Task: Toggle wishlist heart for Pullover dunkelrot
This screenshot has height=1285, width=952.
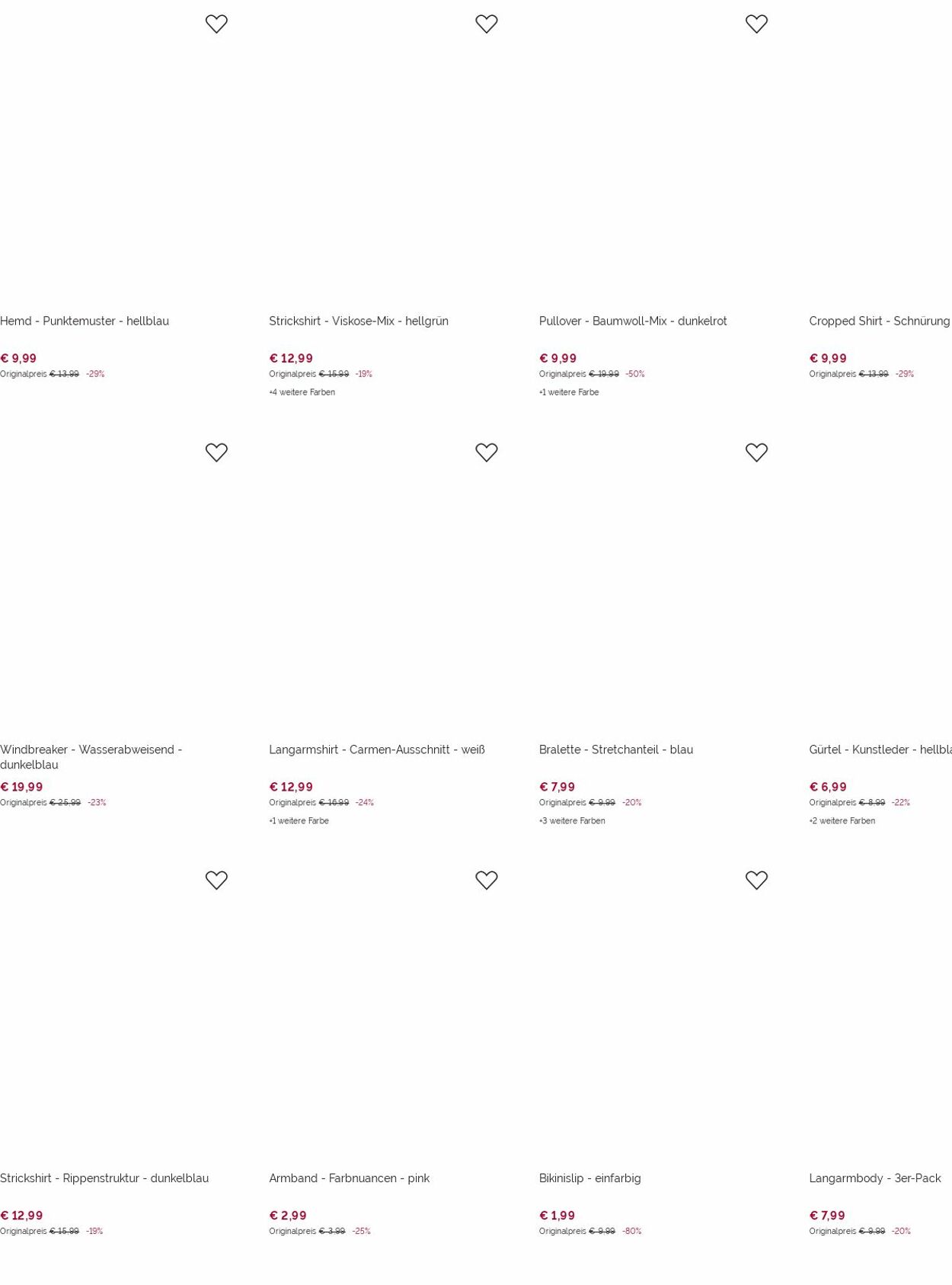Action: click(756, 24)
